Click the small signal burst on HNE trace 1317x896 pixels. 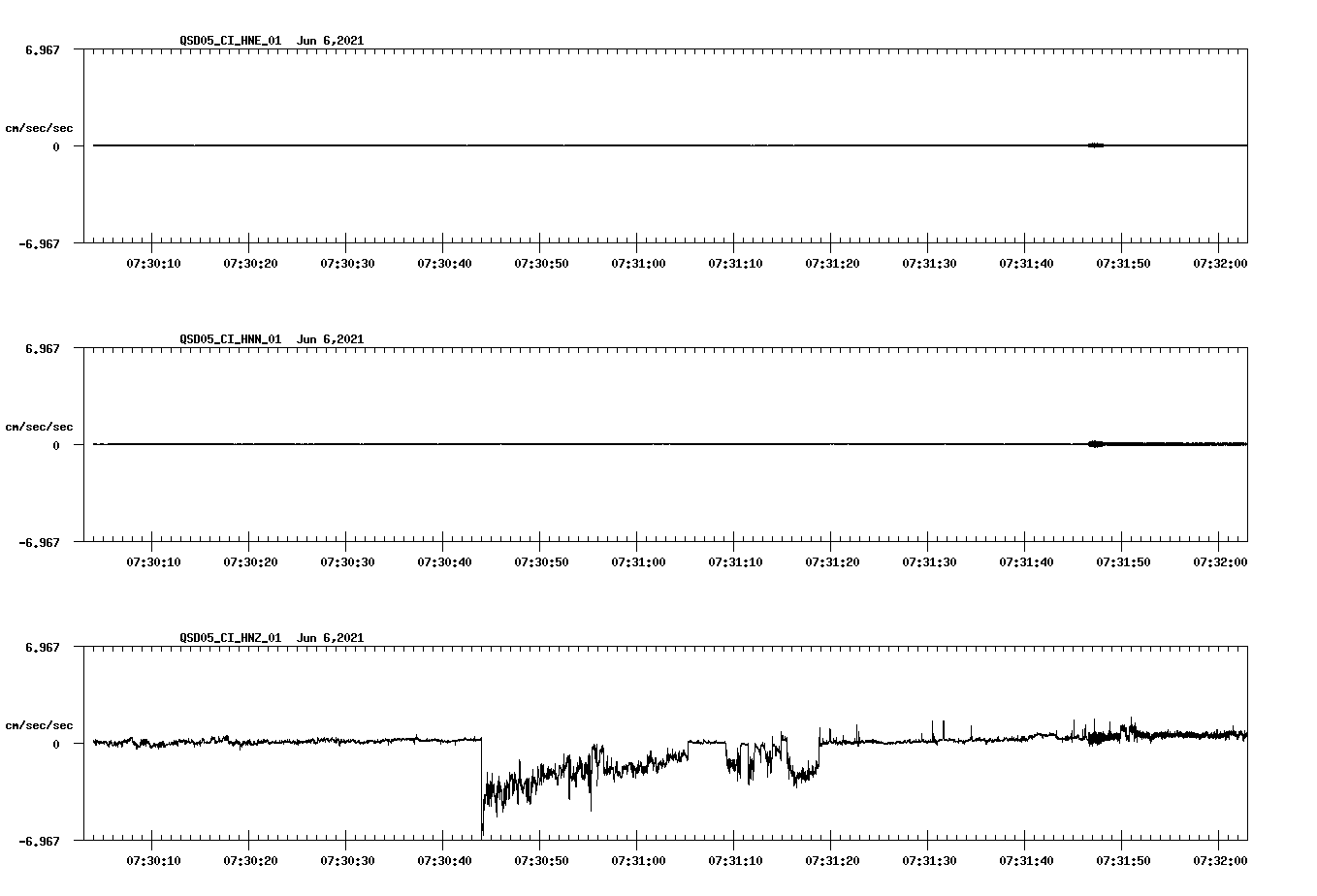pyautogui.click(x=1096, y=145)
